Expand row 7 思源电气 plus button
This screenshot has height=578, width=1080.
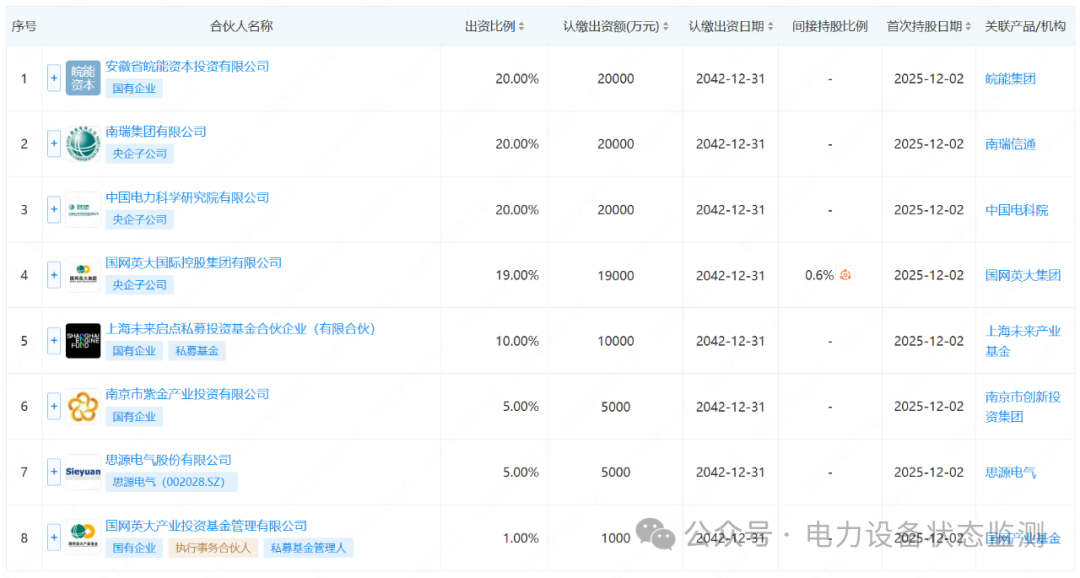(54, 472)
